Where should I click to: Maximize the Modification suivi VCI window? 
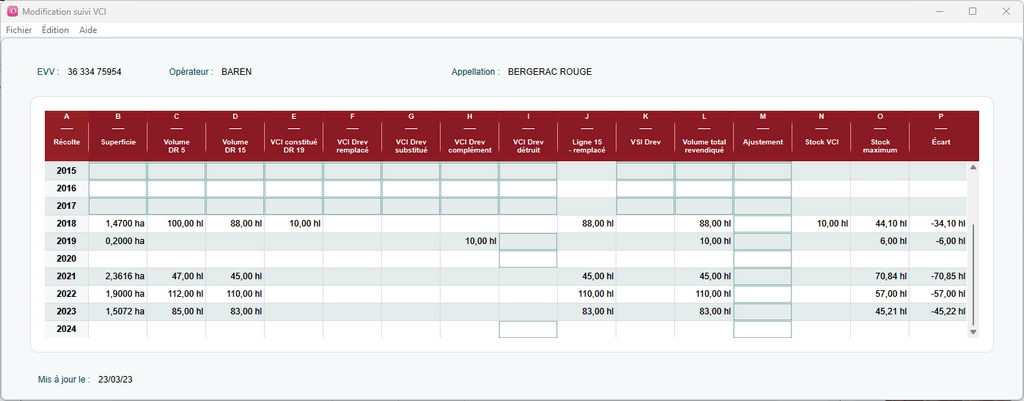[x=972, y=11]
